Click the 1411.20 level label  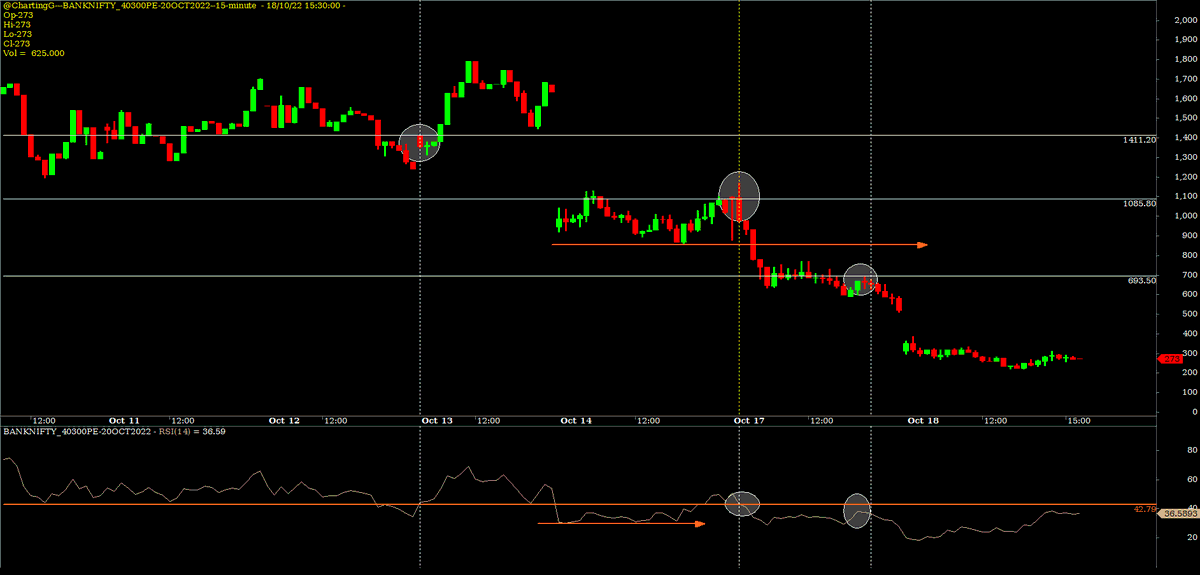[1141, 140]
